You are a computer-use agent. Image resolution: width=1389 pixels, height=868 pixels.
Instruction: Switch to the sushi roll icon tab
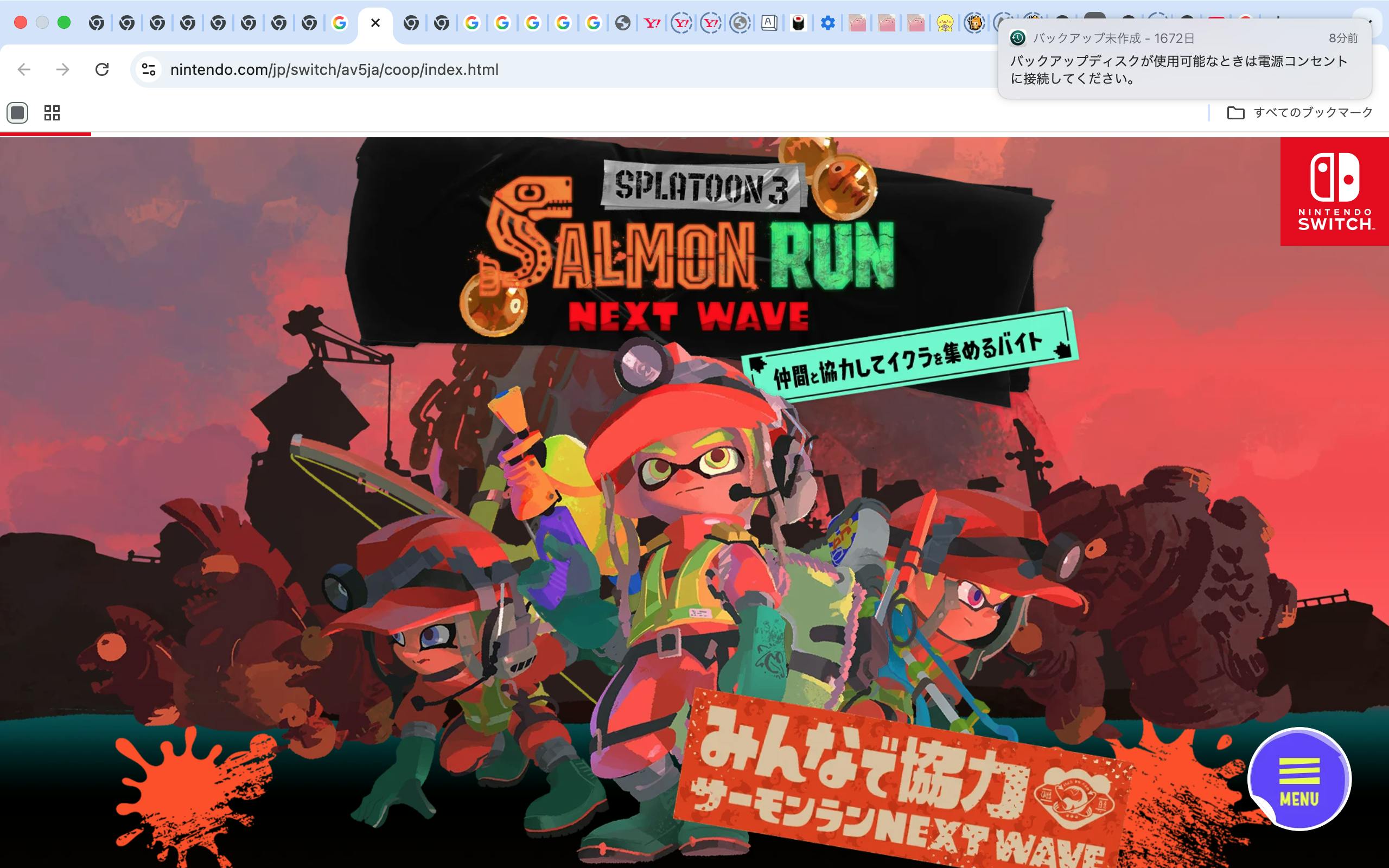coord(798,23)
